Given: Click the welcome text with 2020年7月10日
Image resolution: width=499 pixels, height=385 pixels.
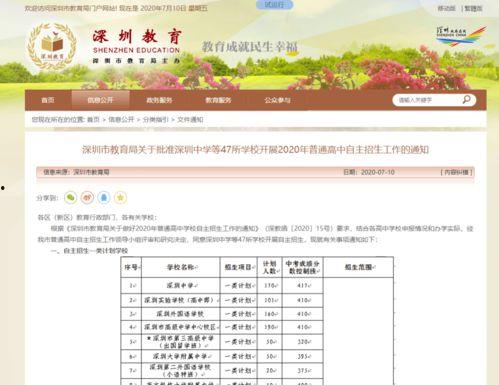Looking at the screenshot, I should click(116, 8).
